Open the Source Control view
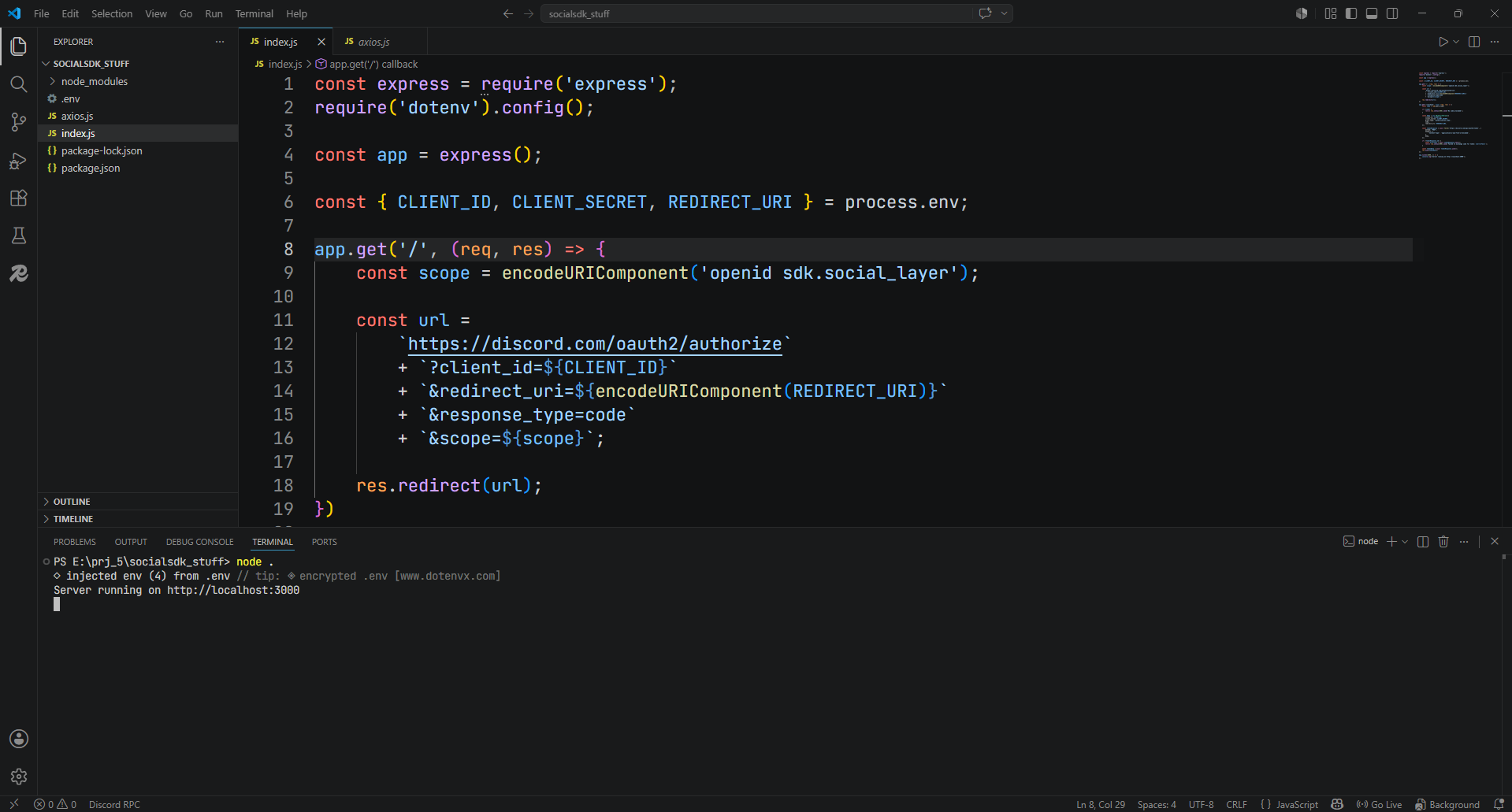This screenshot has width=1512, height=812. click(x=19, y=122)
